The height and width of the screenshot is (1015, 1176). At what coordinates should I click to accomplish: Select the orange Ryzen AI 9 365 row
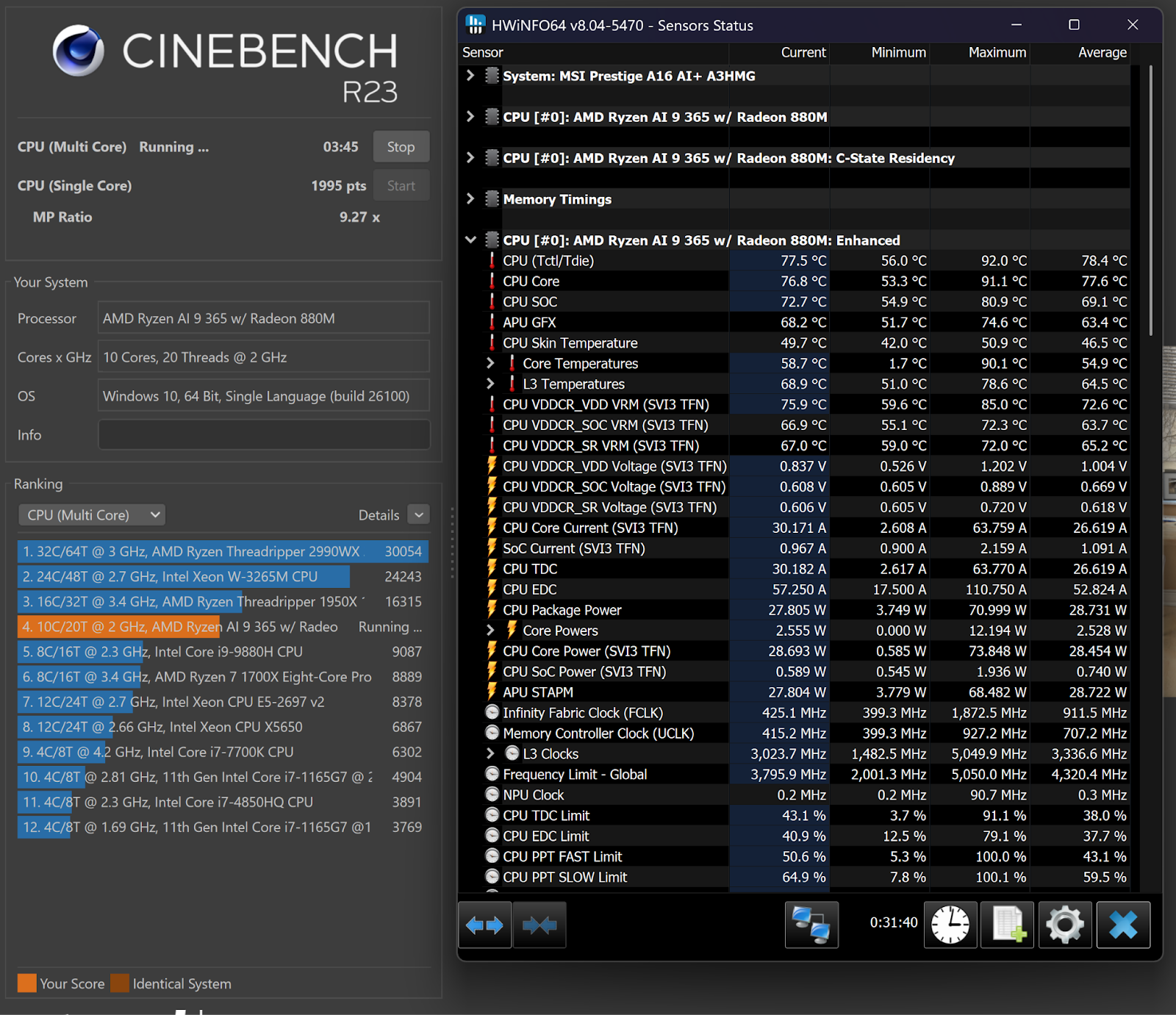pos(223,627)
